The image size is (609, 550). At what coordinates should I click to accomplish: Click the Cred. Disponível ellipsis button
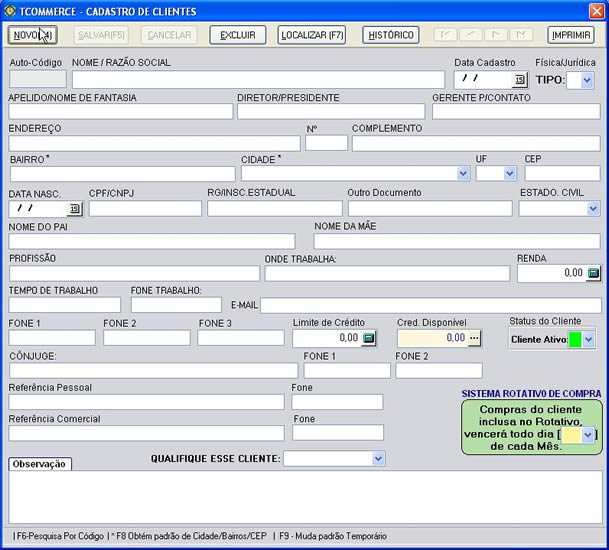click(474, 338)
